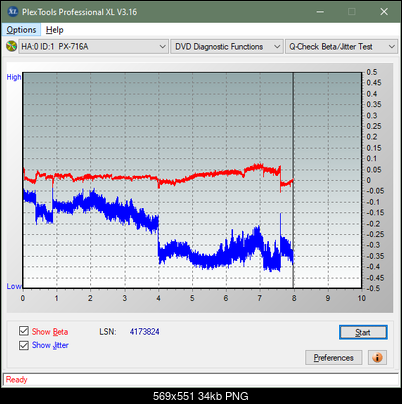Toggle the Show Beta checkbox
The width and height of the screenshot is (402, 404).
24,331
